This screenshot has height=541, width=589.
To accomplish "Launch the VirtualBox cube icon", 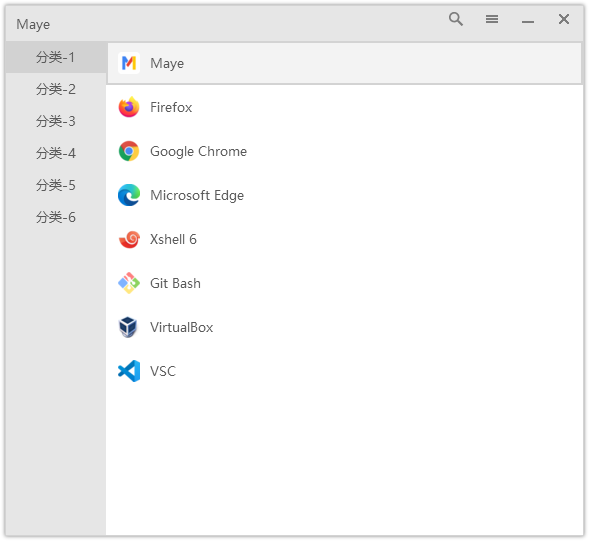I will (128, 327).
